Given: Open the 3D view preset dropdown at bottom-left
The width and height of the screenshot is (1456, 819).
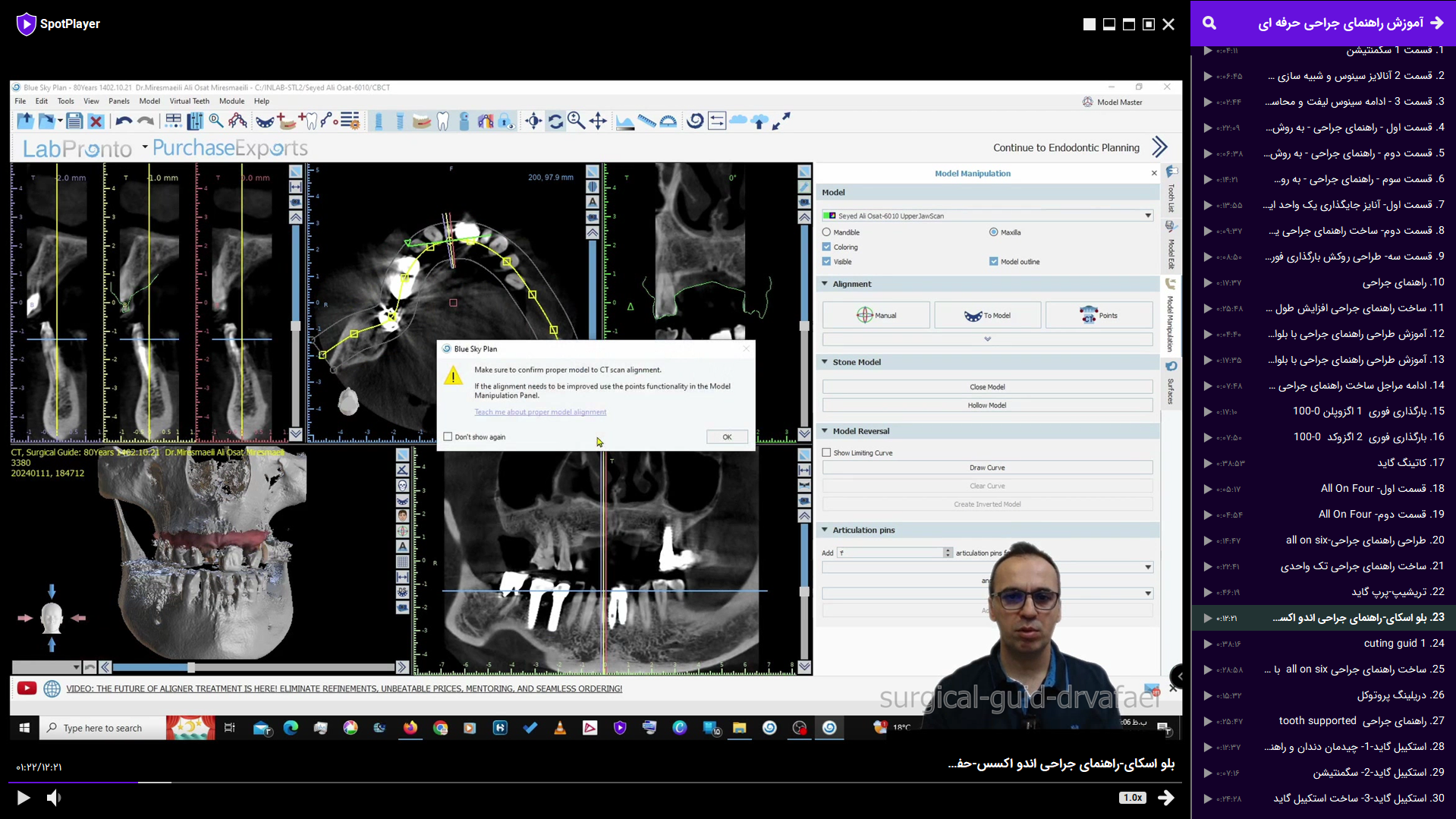Looking at the screenshot, I should coord(47,667).
